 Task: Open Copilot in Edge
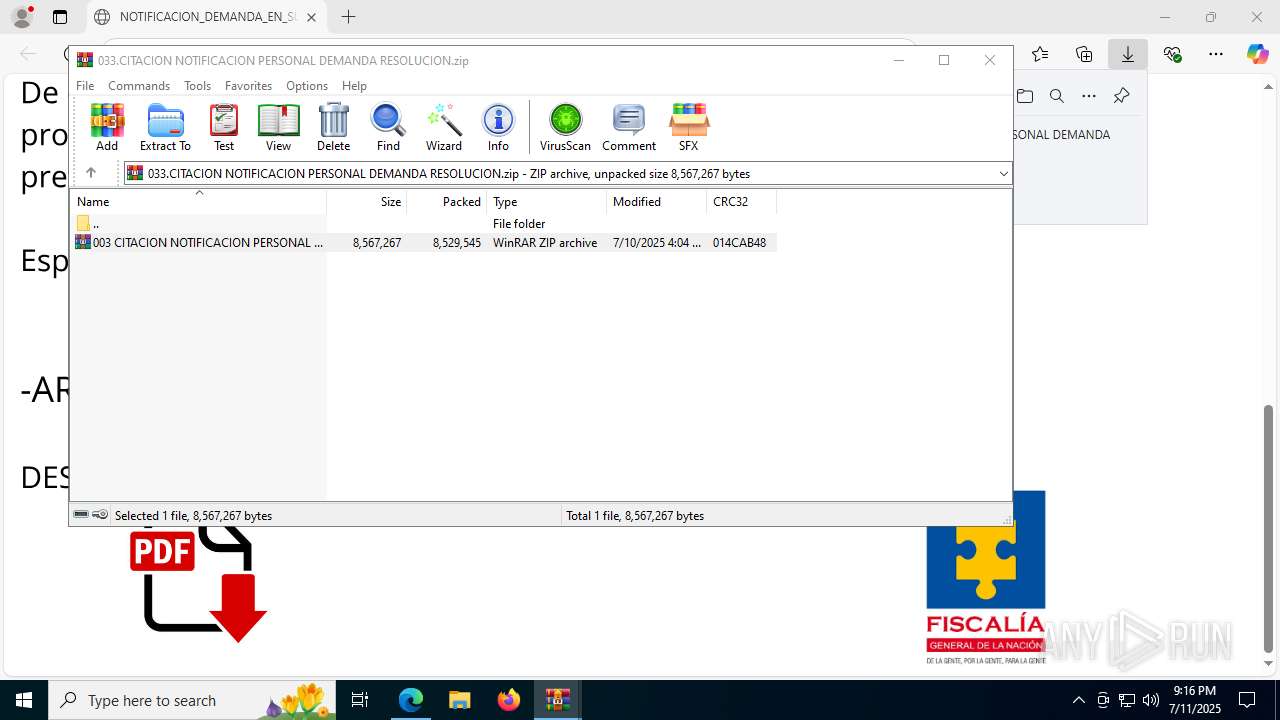pyautogui.click(x=1257, y=54)
